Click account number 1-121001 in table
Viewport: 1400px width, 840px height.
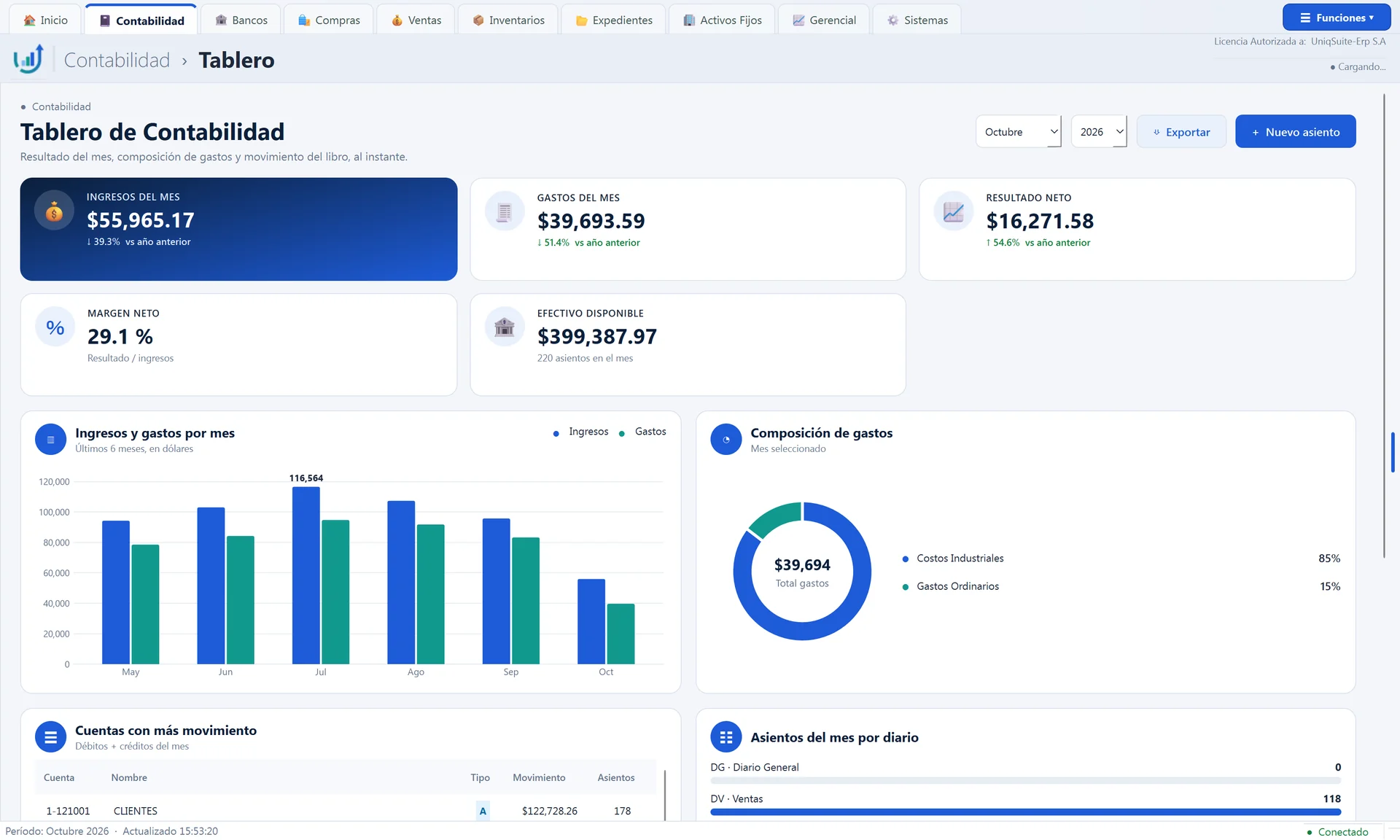coord(68,811)
